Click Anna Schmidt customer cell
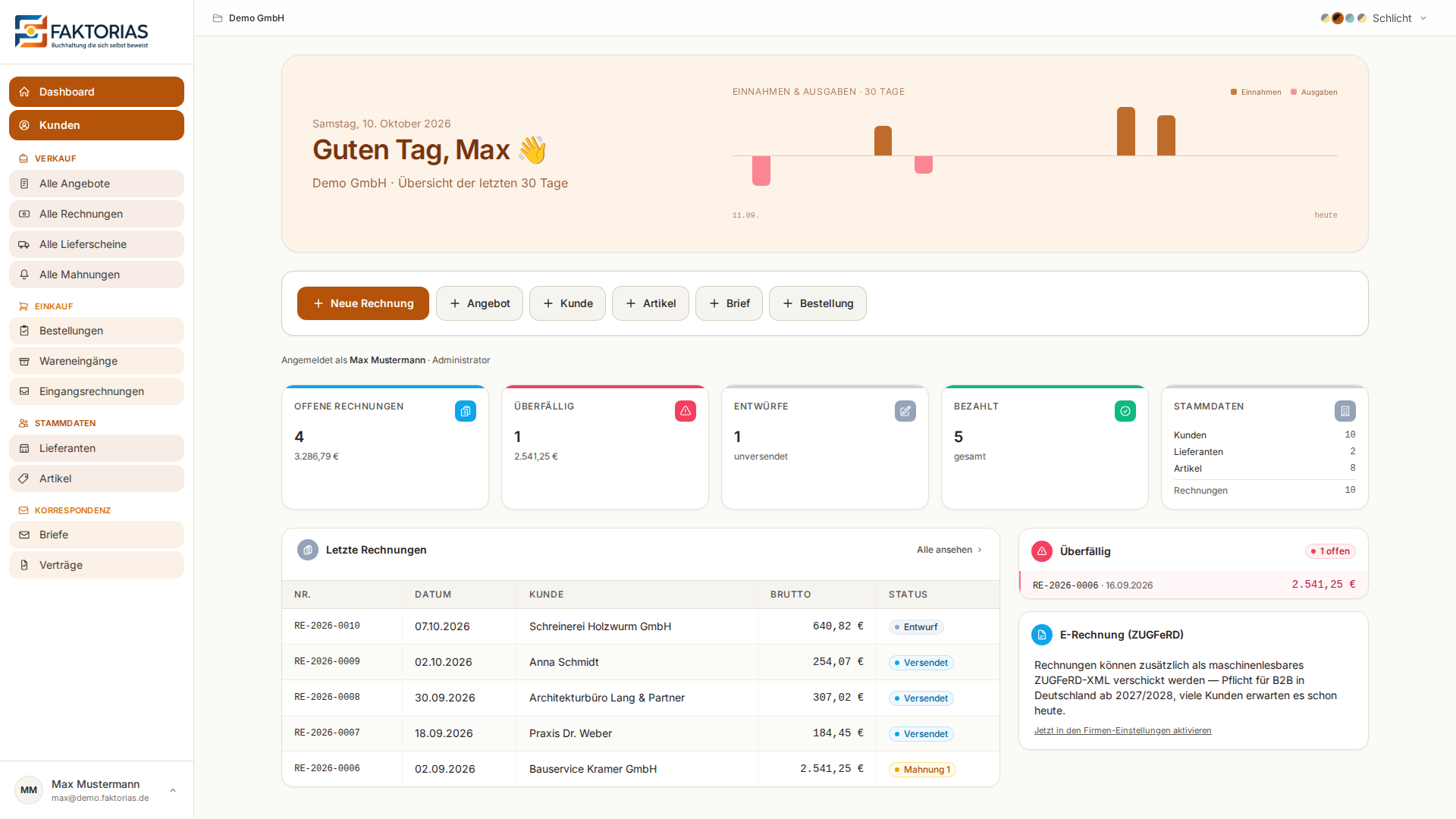 pyautogui.click(x=637, y=662)
